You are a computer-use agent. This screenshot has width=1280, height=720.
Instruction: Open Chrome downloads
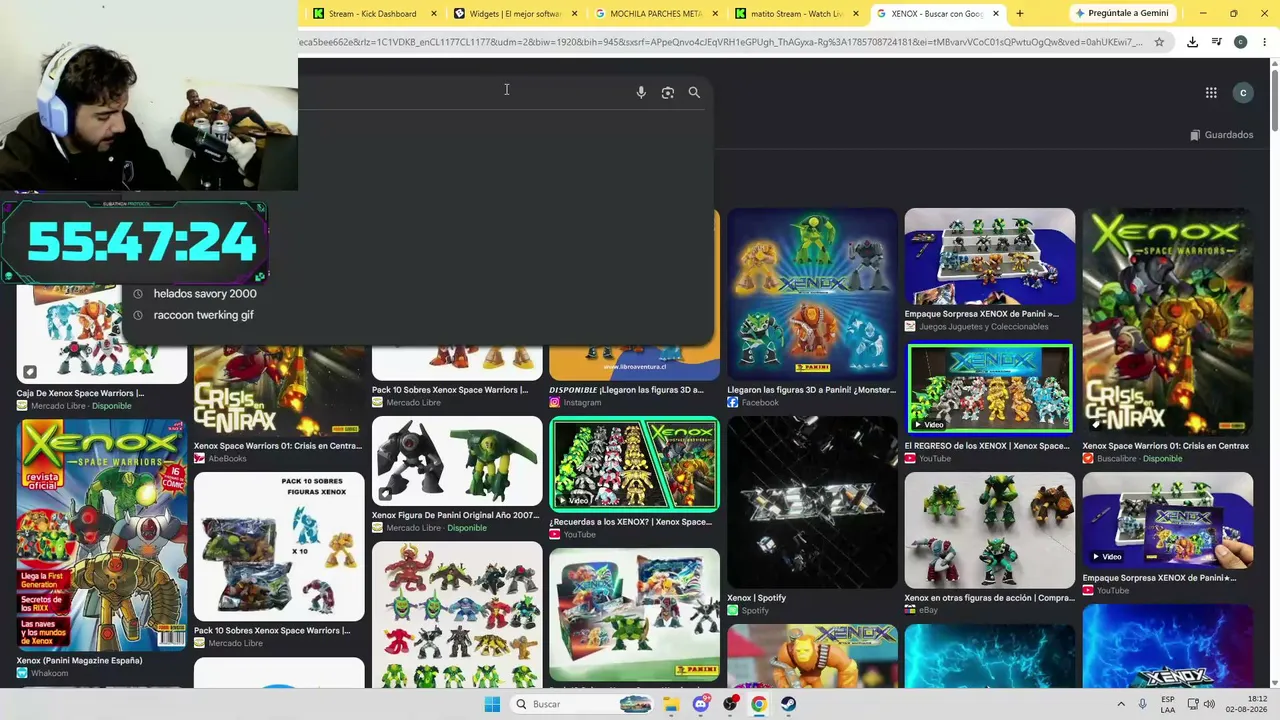pyautogui.click(x=1192, y=42)
